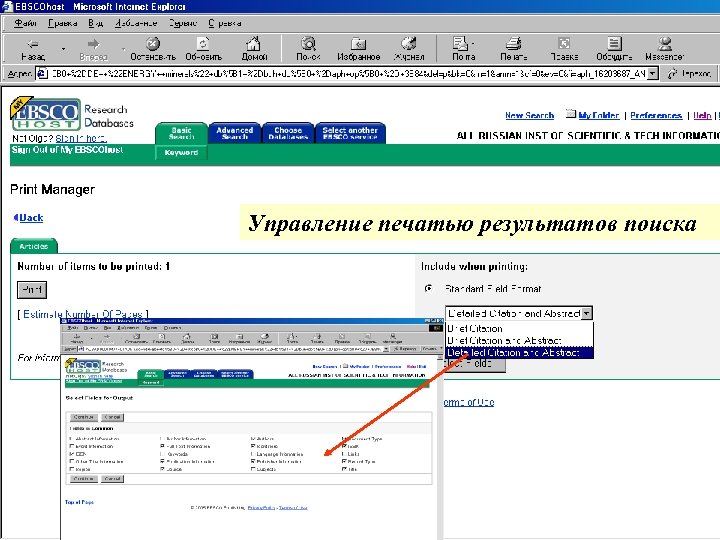
Task: Click the Terms of Use link
Action: 469,402
